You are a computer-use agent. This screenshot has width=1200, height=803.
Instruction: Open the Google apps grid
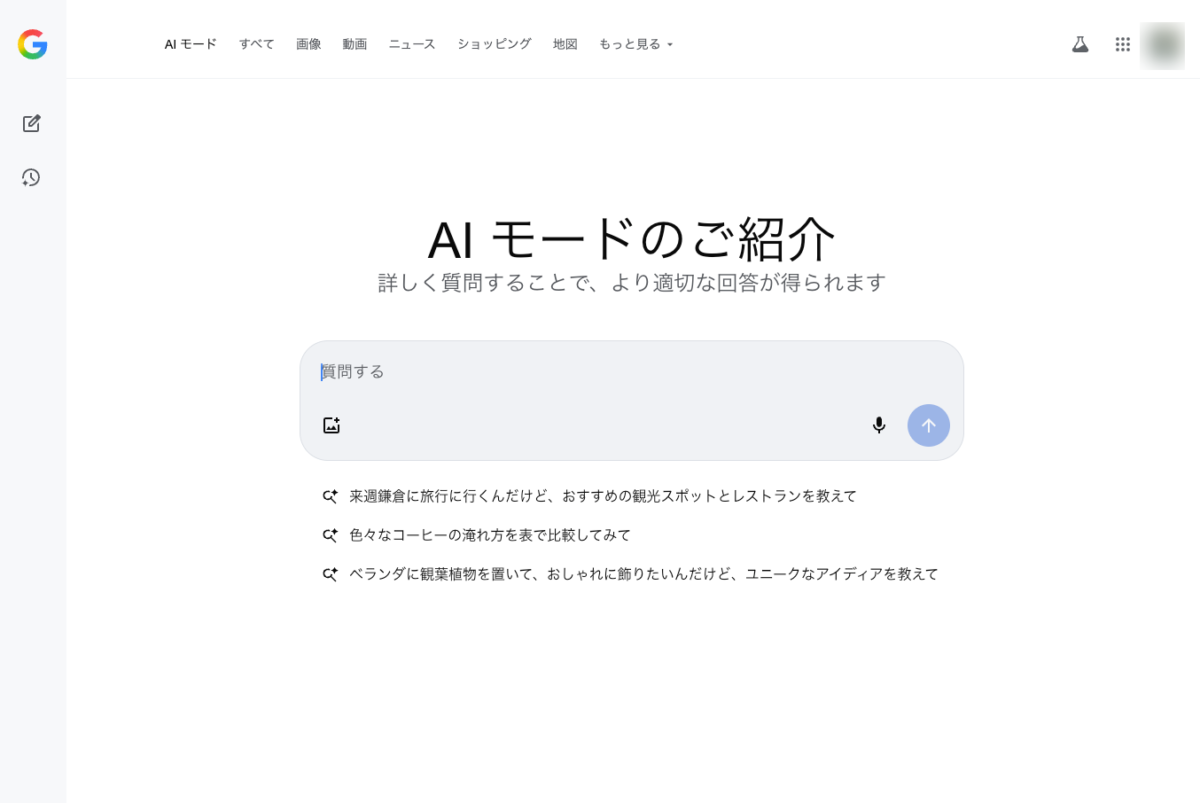coord(1123,44)
